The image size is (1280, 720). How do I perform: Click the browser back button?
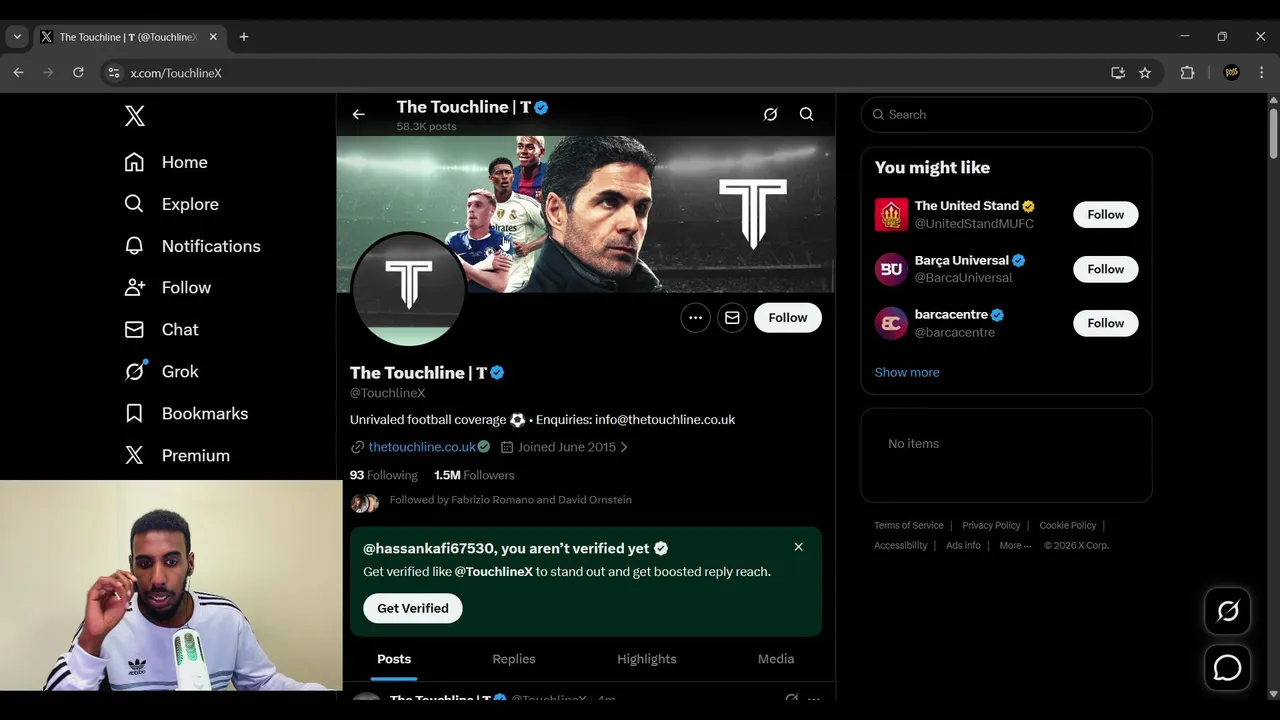pos(18,73)
